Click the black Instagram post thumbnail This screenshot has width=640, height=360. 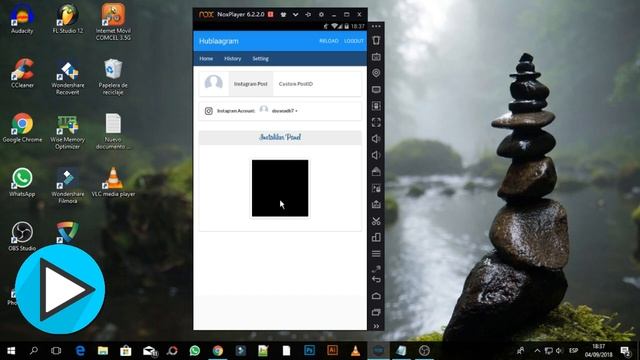coord(280,188)
